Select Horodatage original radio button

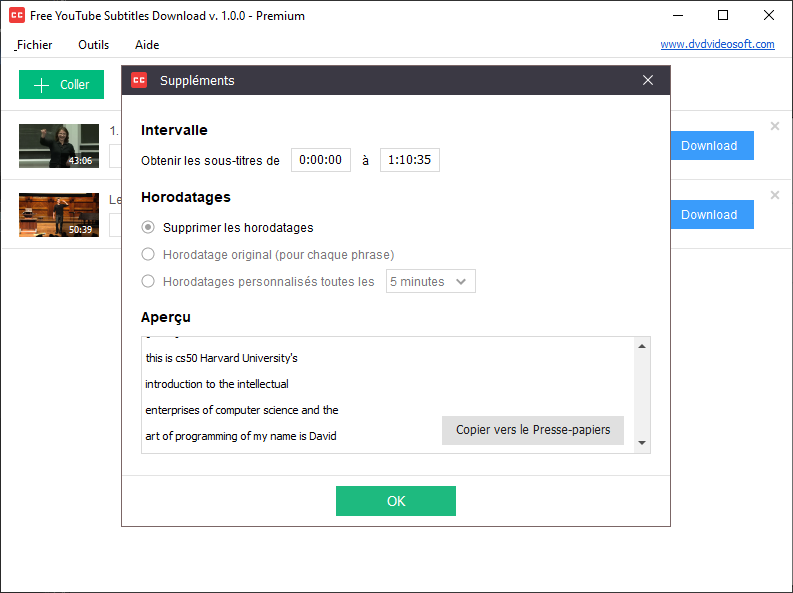coord(148,254)
